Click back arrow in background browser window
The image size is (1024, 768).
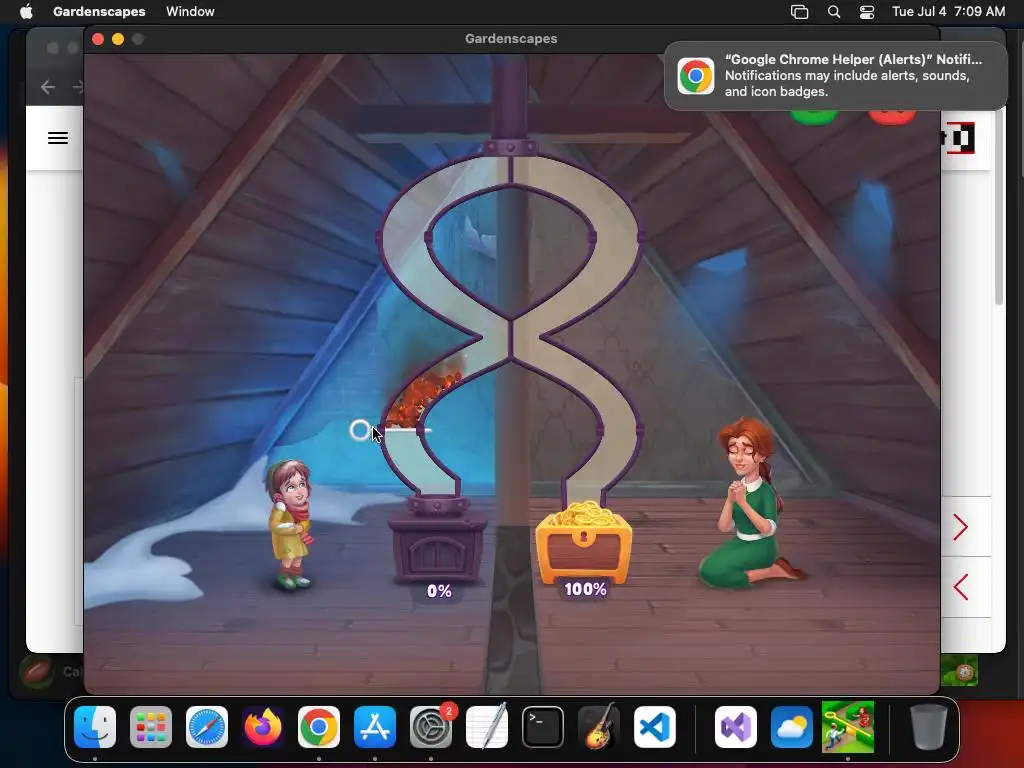[x=48, y=87]
